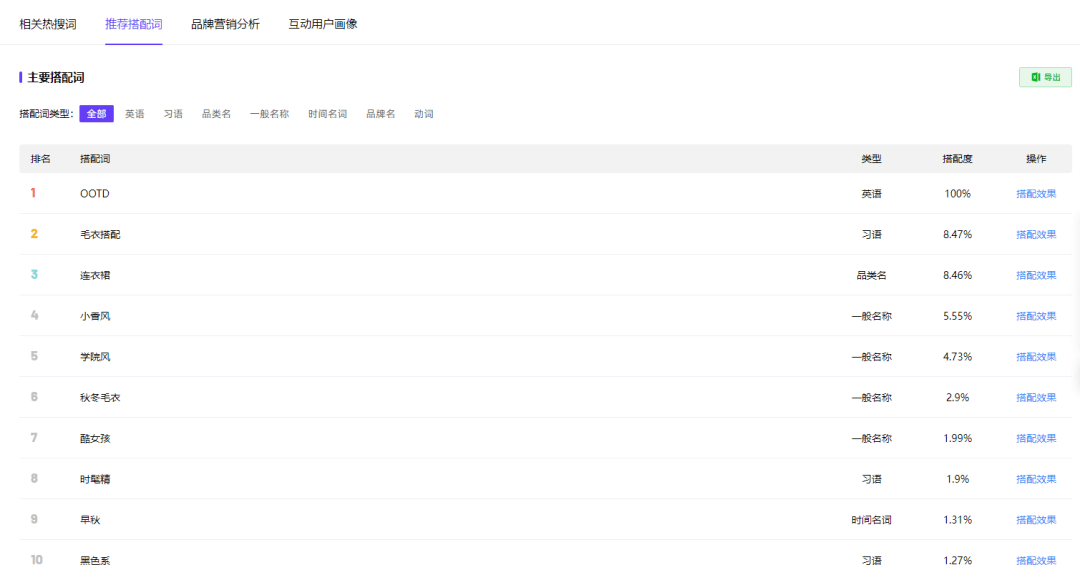This screenshot has height=580, width=1080.
Task: Click rank number 1 in table
Action: point(33,193)
